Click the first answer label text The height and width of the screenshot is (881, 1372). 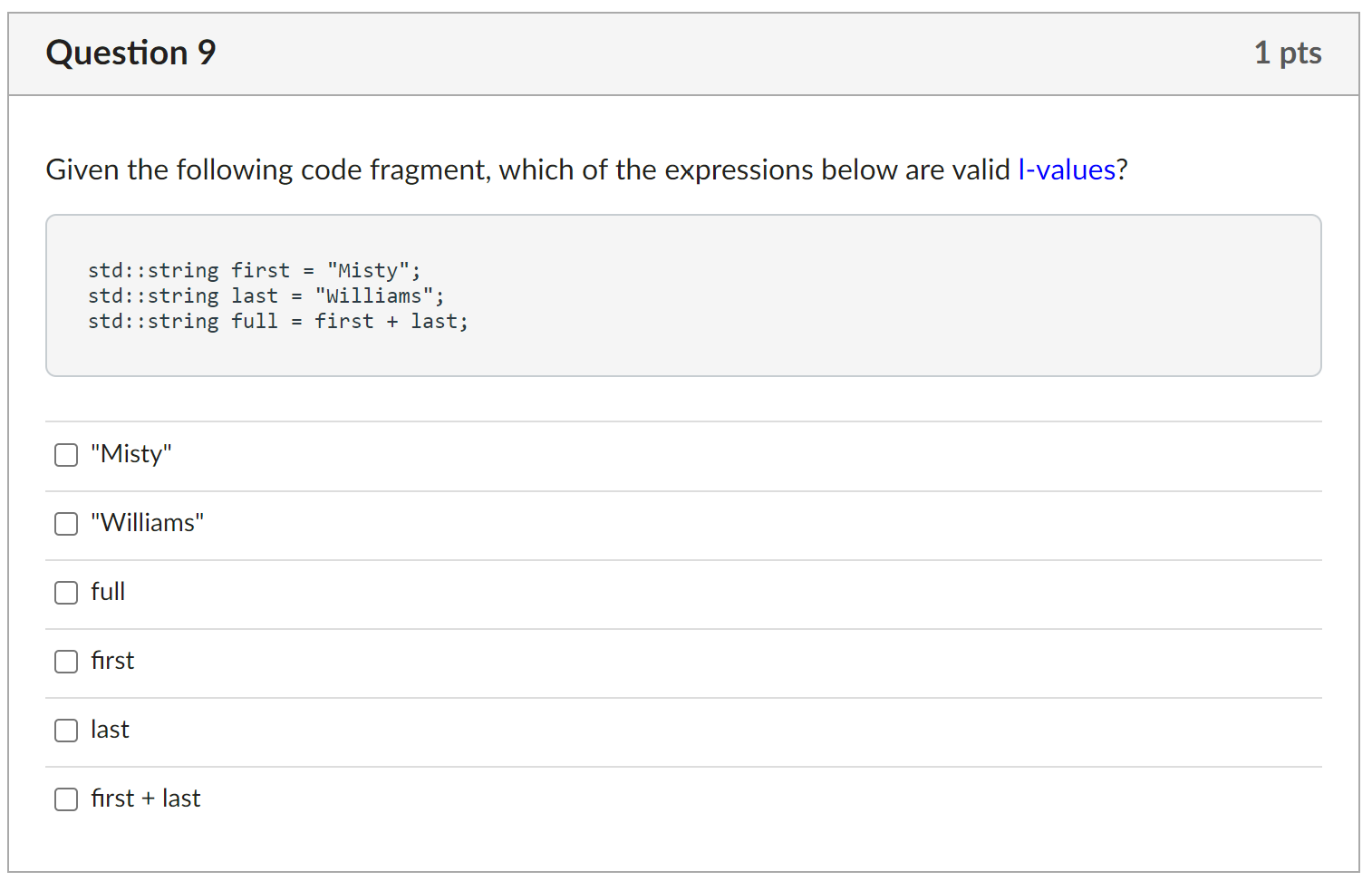pyautogui.click(x=111, y=661)
